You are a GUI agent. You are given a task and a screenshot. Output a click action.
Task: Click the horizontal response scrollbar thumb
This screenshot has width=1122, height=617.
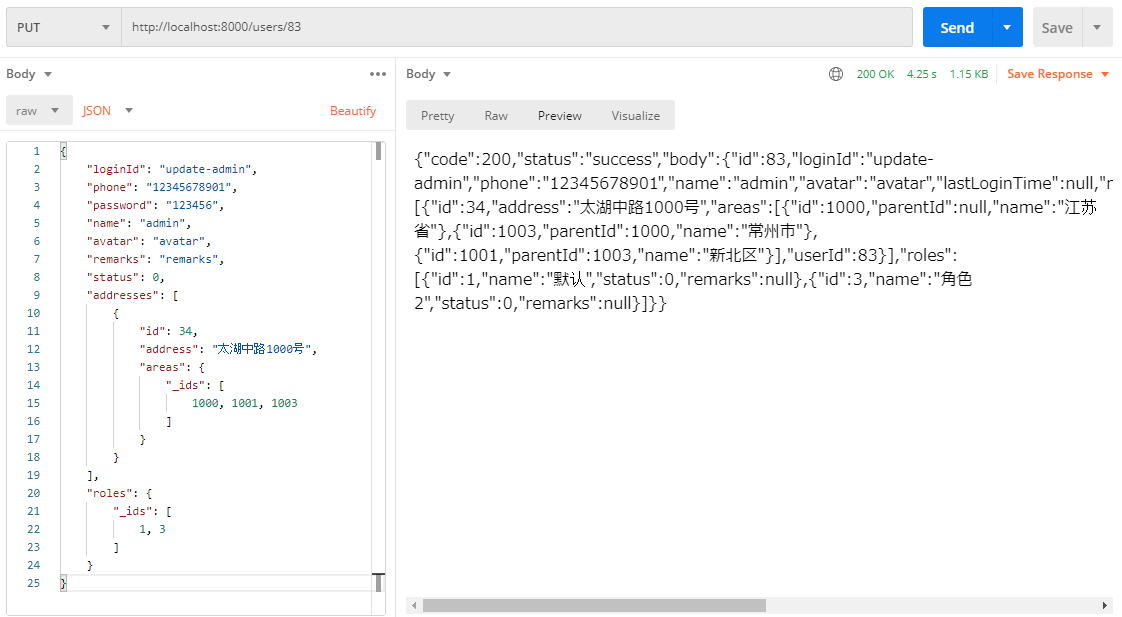point(593,605)
